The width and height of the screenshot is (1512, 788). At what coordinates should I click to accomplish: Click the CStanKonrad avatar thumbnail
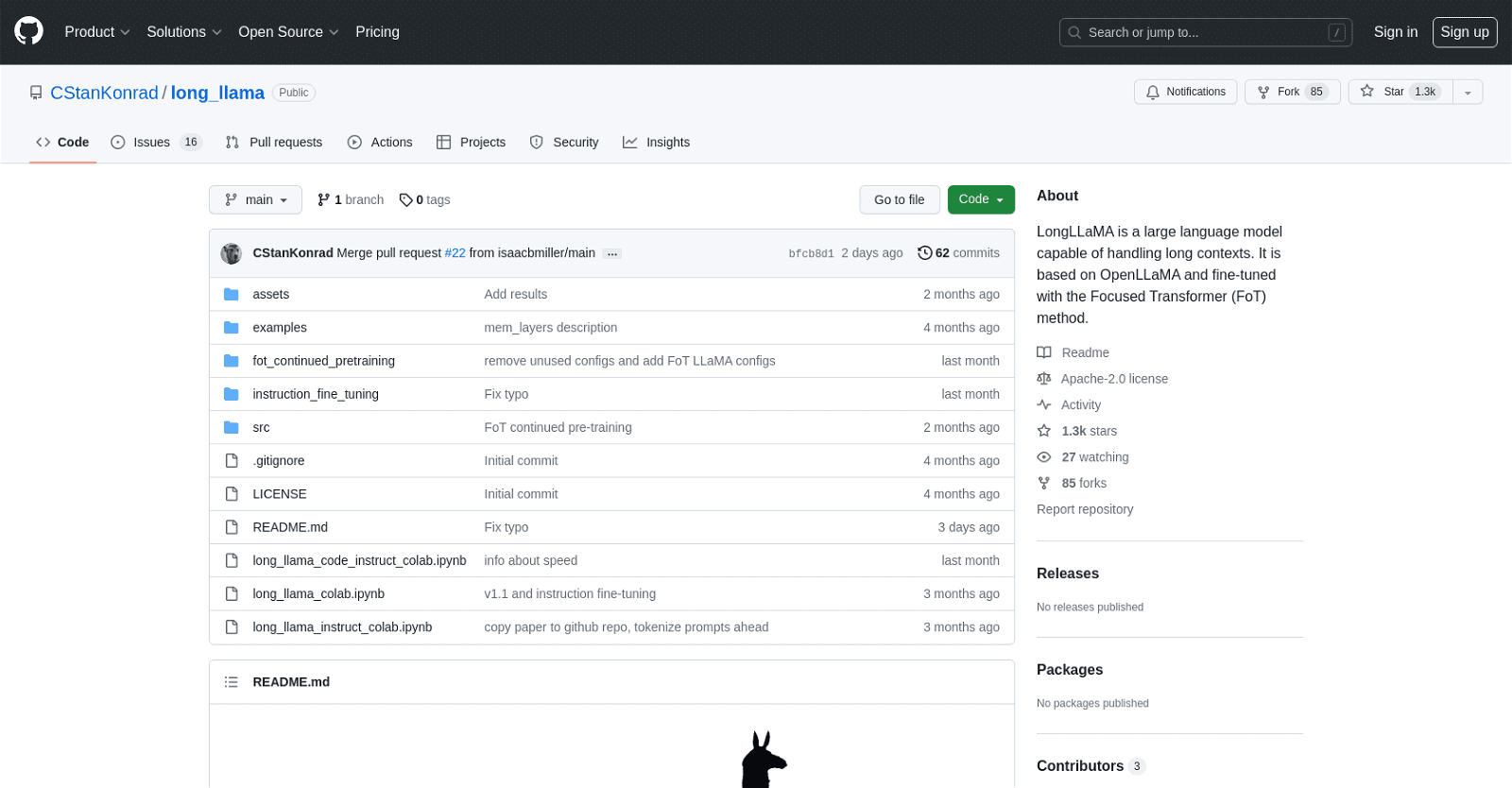click(x=232, y=253)
